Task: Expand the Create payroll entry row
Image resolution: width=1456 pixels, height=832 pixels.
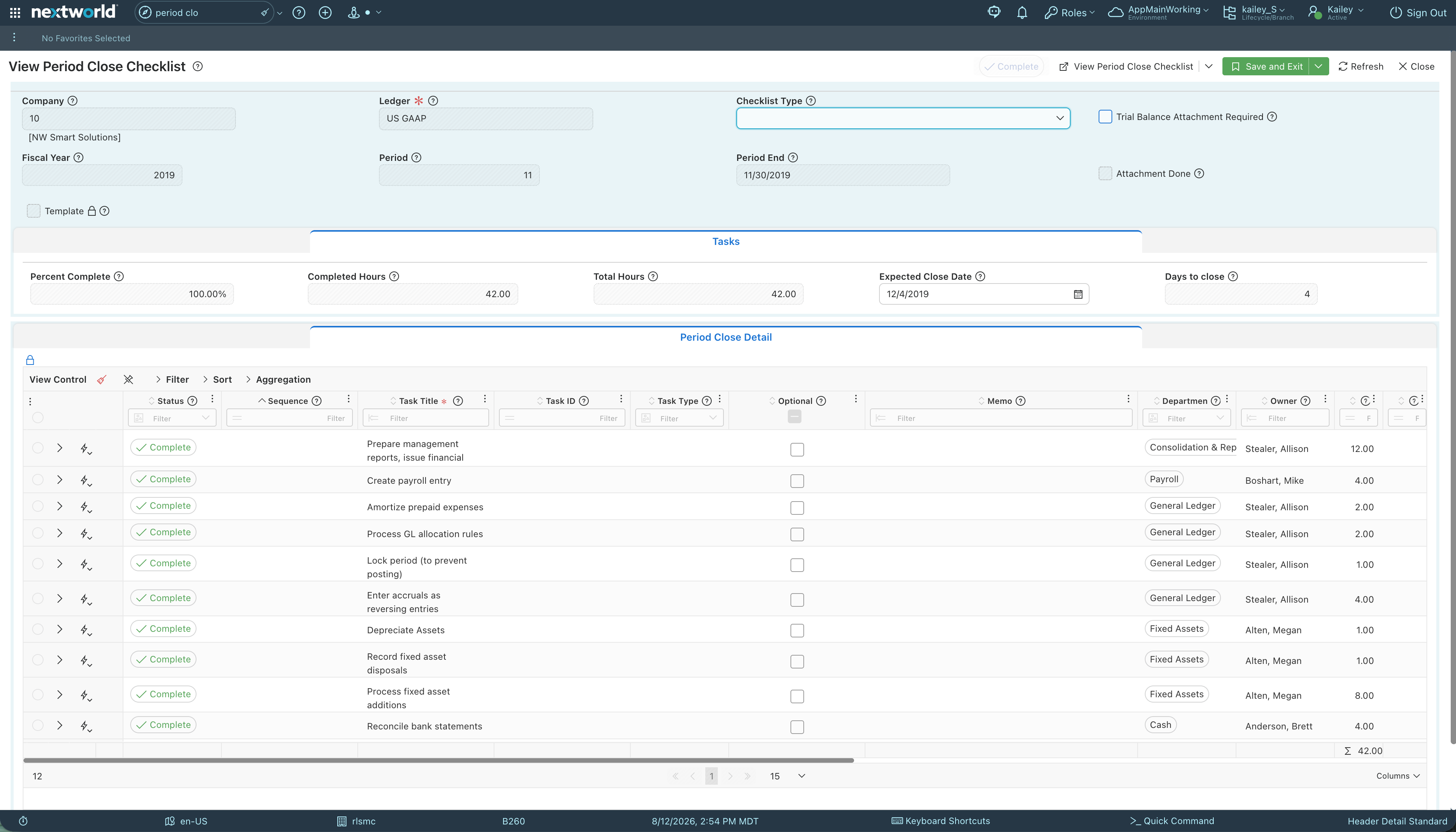Action: [x=59, y=480]
